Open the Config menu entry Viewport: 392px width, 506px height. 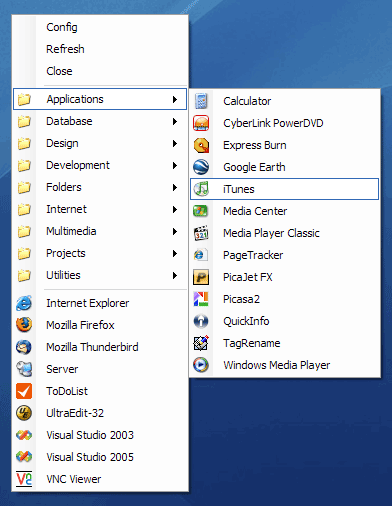(x=100, y=27)
